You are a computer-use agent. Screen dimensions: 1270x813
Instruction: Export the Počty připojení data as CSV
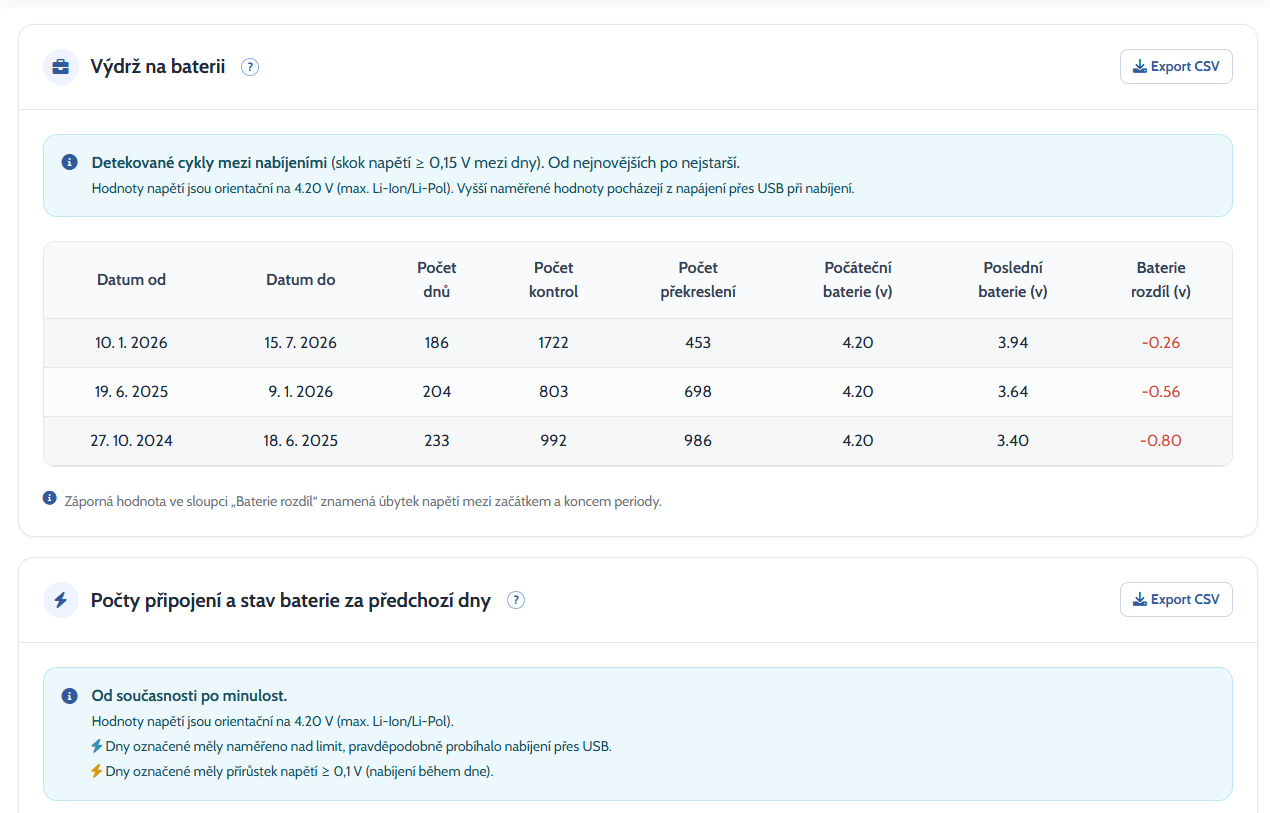(1176, 599)
